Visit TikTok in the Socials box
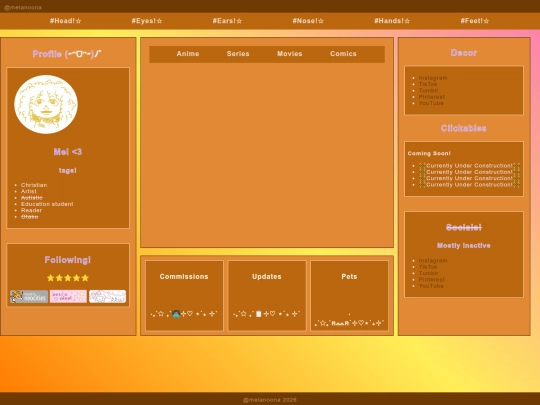 point(428,267)
